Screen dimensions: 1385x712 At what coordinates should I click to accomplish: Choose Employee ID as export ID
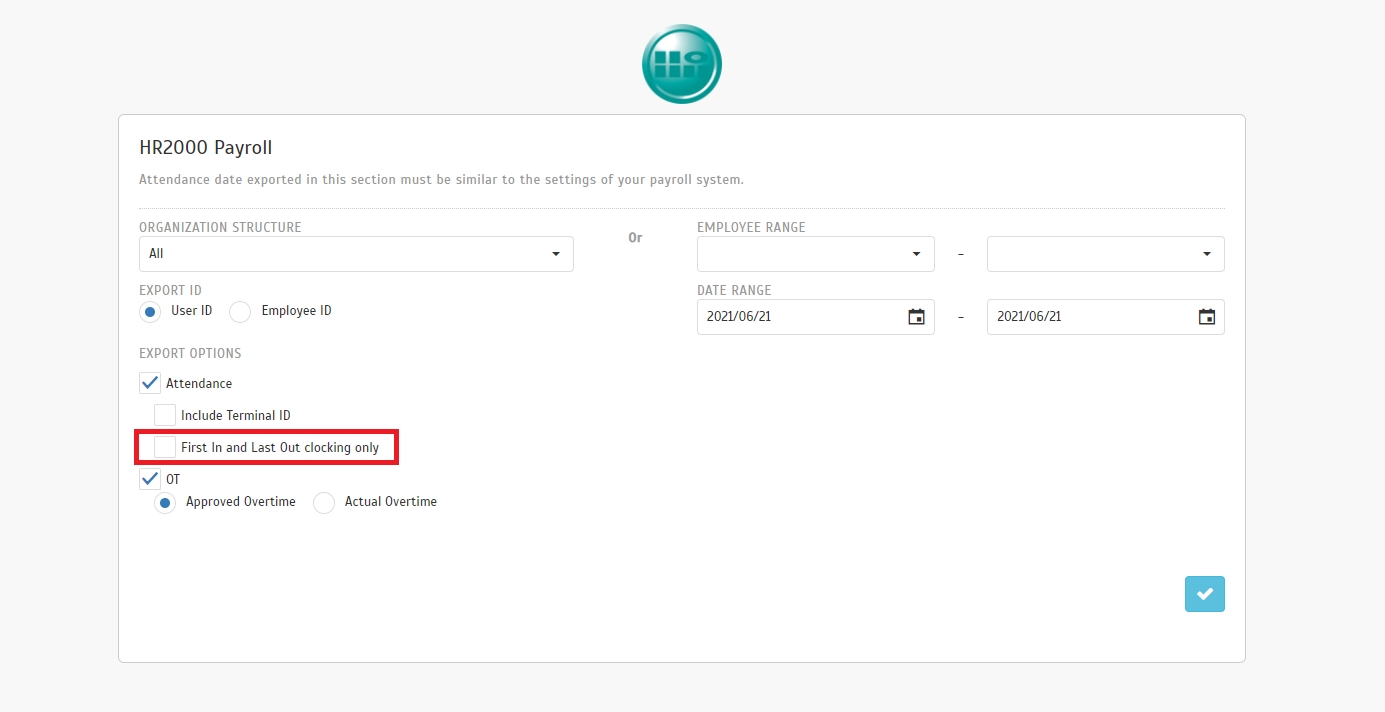point(240,312)
